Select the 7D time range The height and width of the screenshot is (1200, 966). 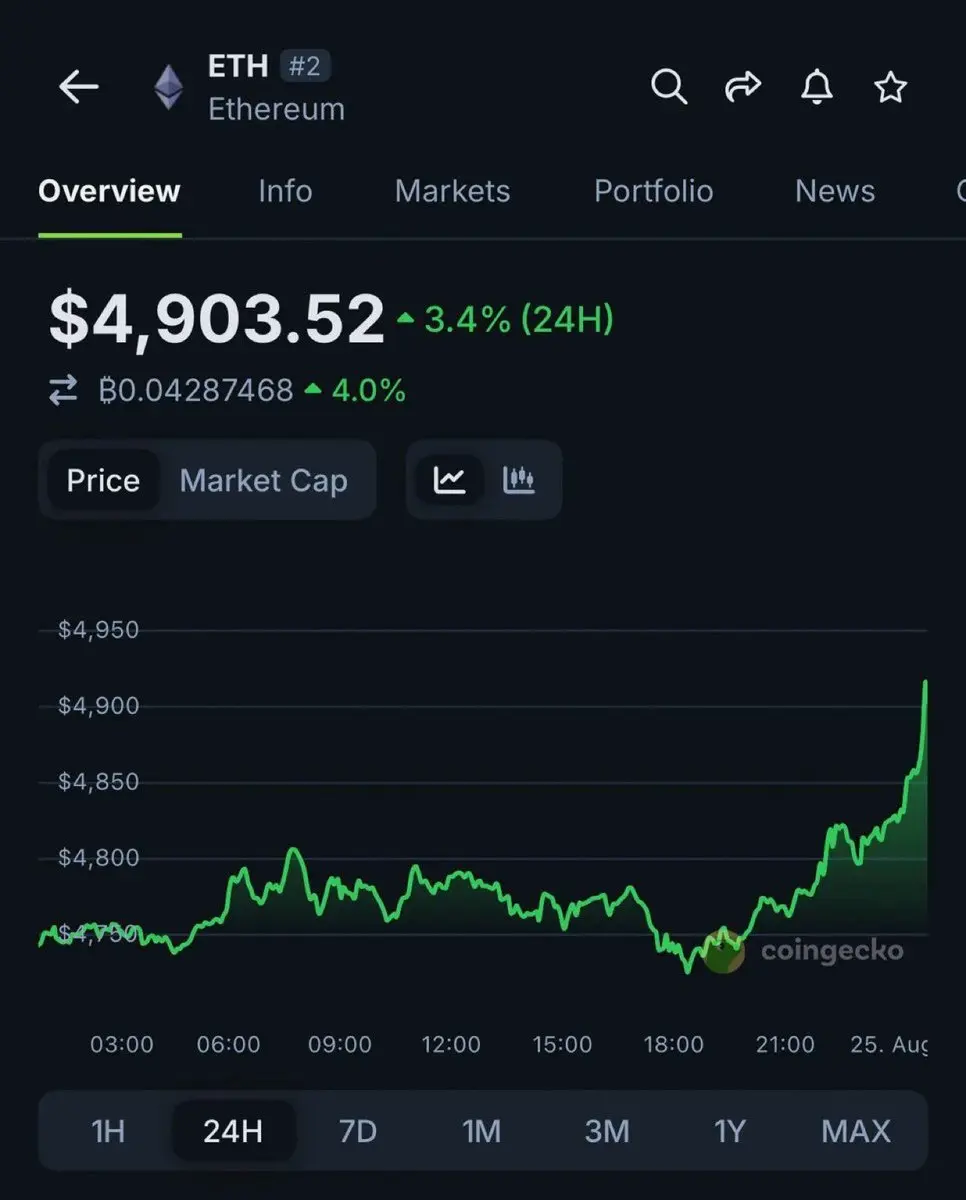[x=358, y=1131]
